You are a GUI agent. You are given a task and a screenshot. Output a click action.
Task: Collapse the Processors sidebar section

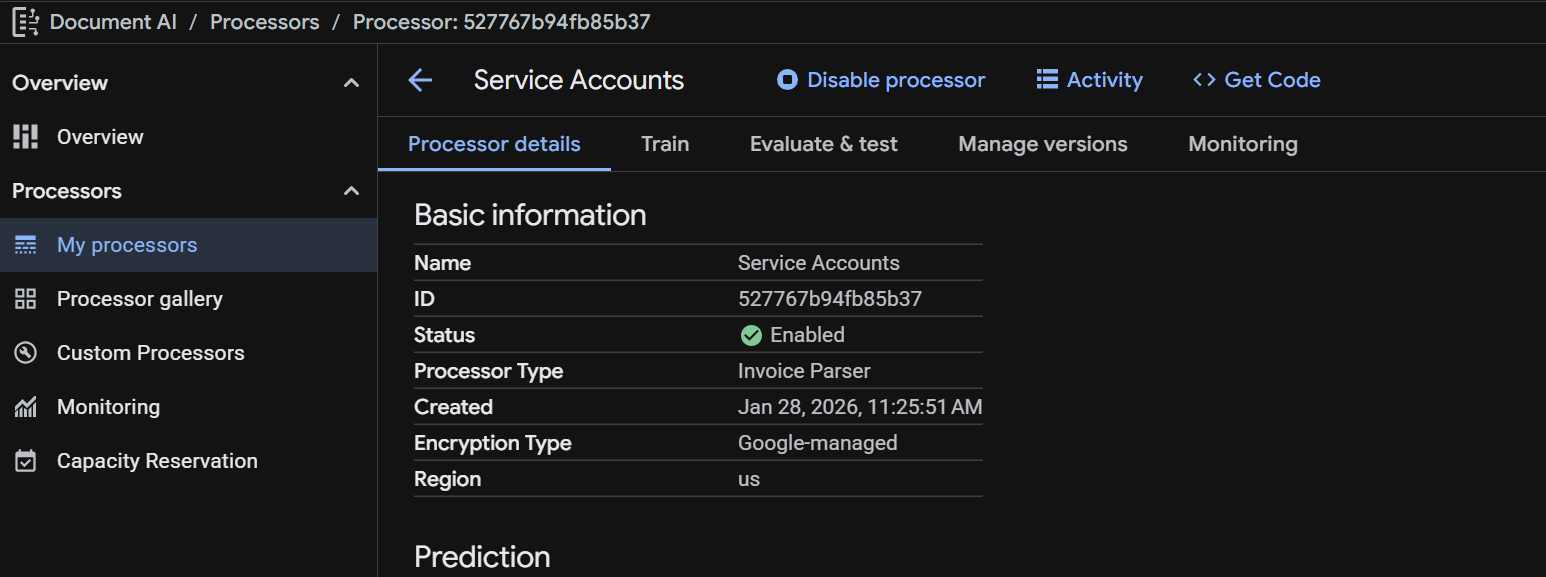pos(351,191)
